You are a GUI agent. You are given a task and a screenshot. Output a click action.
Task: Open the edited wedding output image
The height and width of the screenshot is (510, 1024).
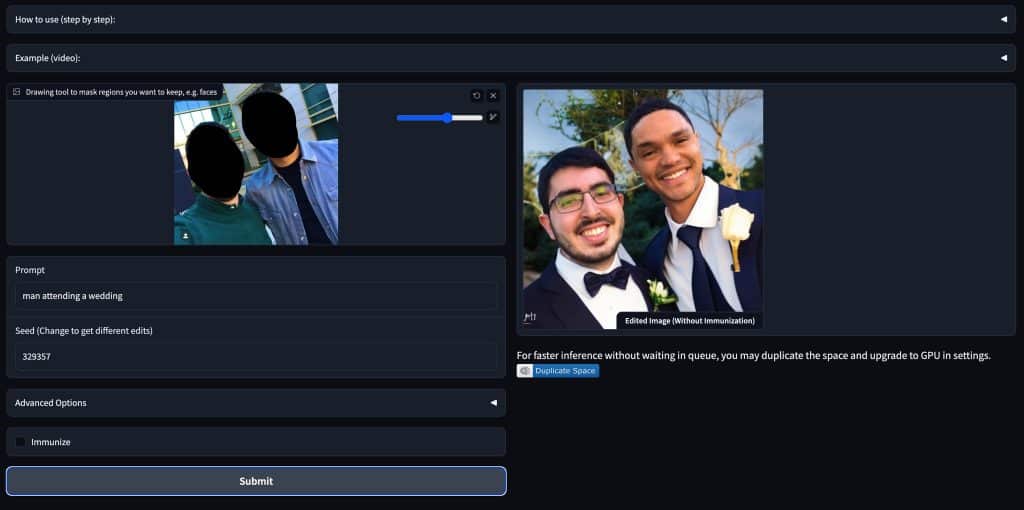pyautogui.click(x=643, y=200)
